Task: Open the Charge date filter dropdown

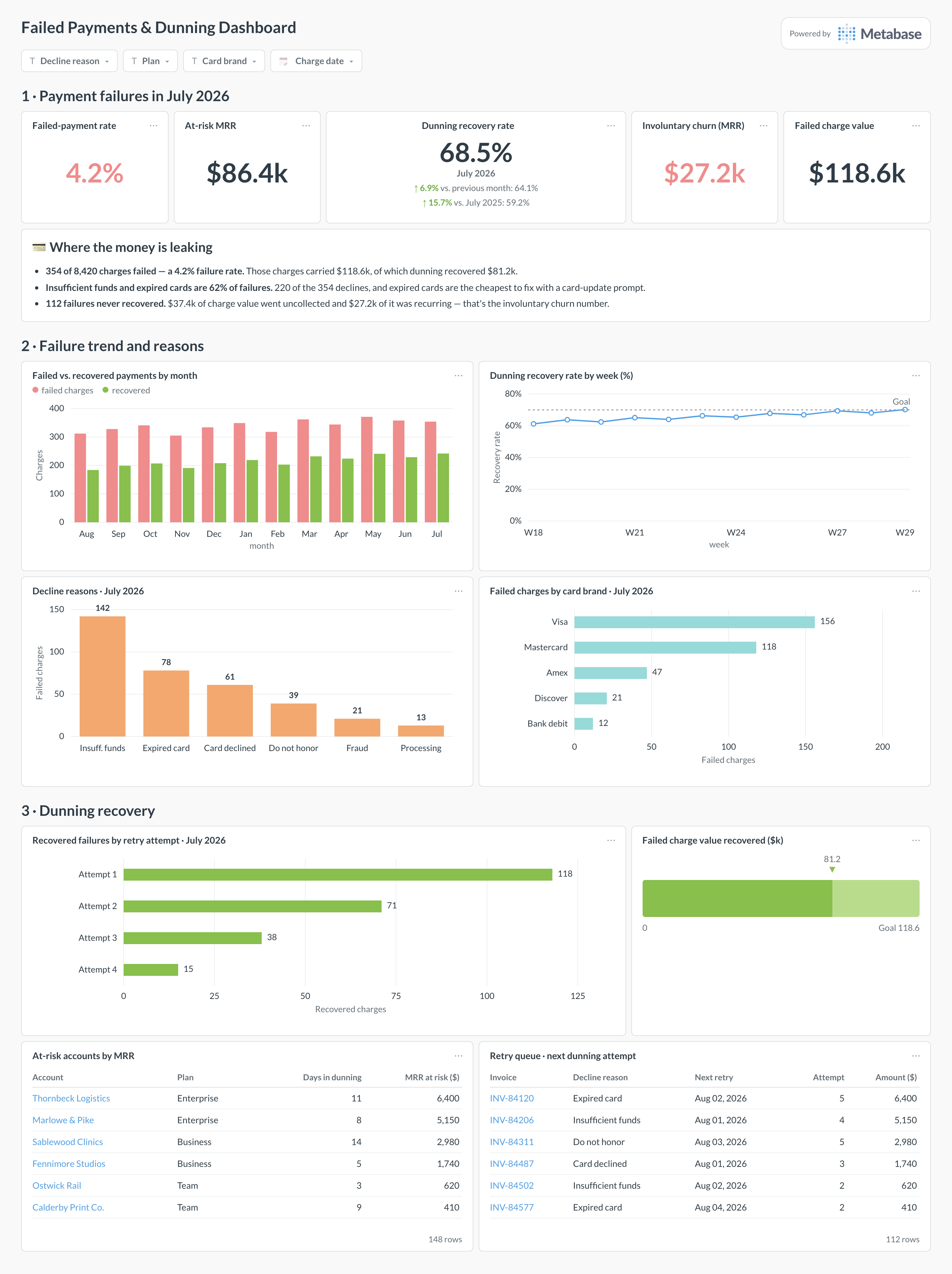Action: pyautogui.click(x=316, y=61)
